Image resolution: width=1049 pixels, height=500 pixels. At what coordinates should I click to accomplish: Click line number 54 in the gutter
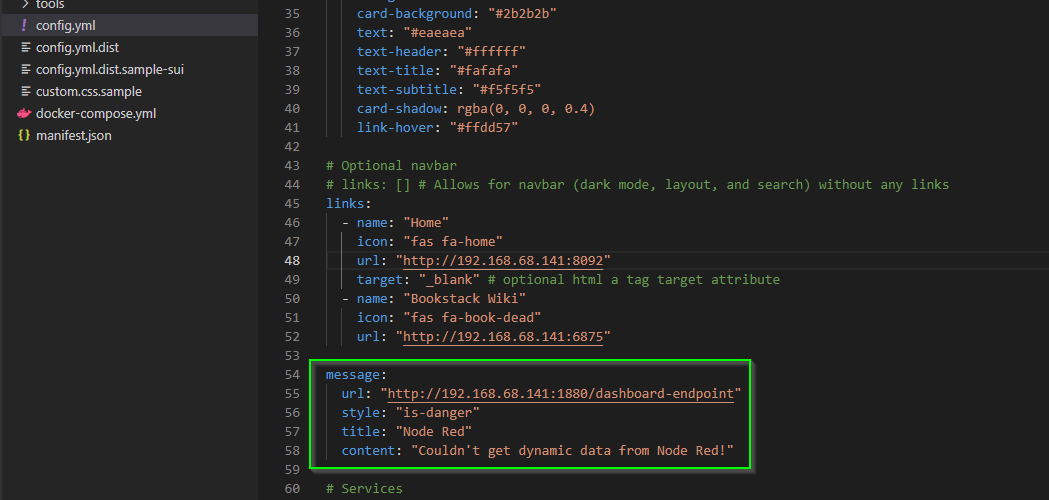[x=292, y=374]
